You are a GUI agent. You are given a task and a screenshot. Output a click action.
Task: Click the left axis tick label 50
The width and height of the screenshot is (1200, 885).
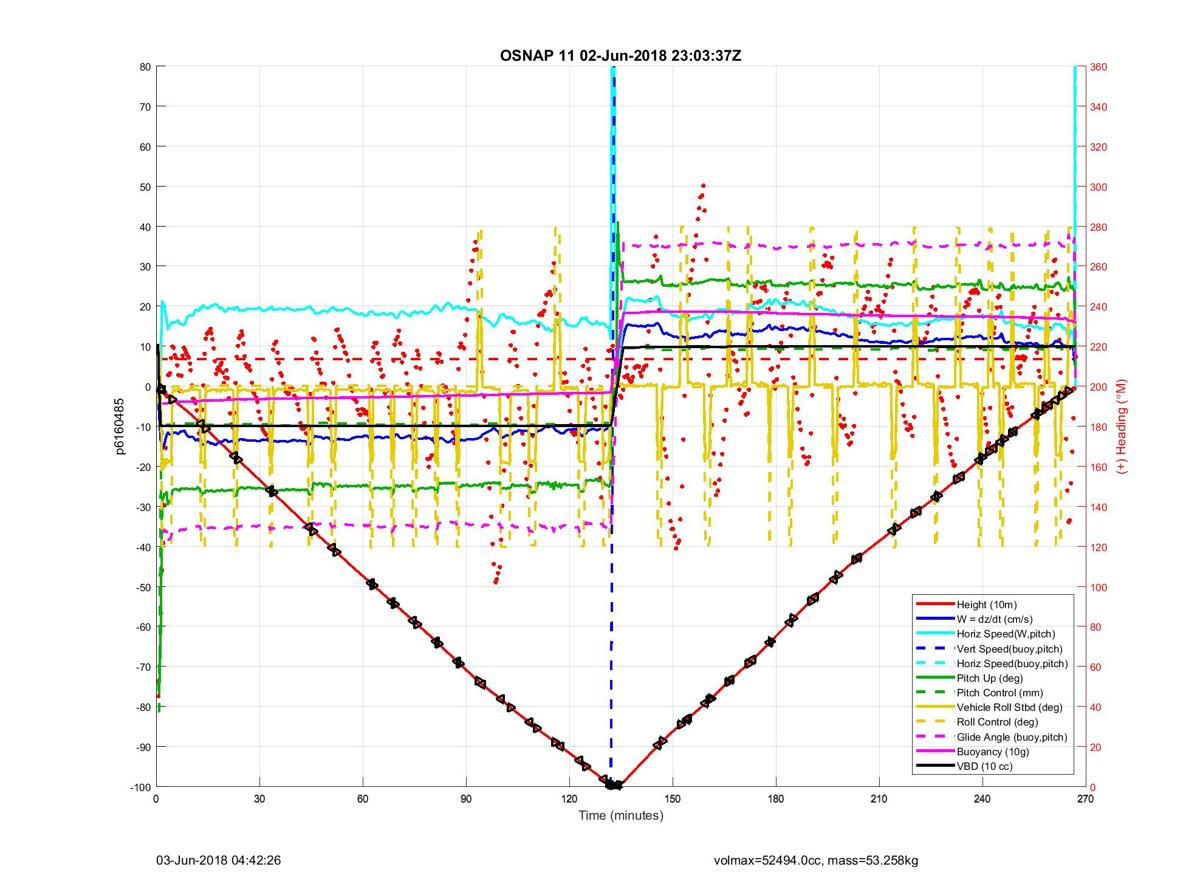click(144, 187)
